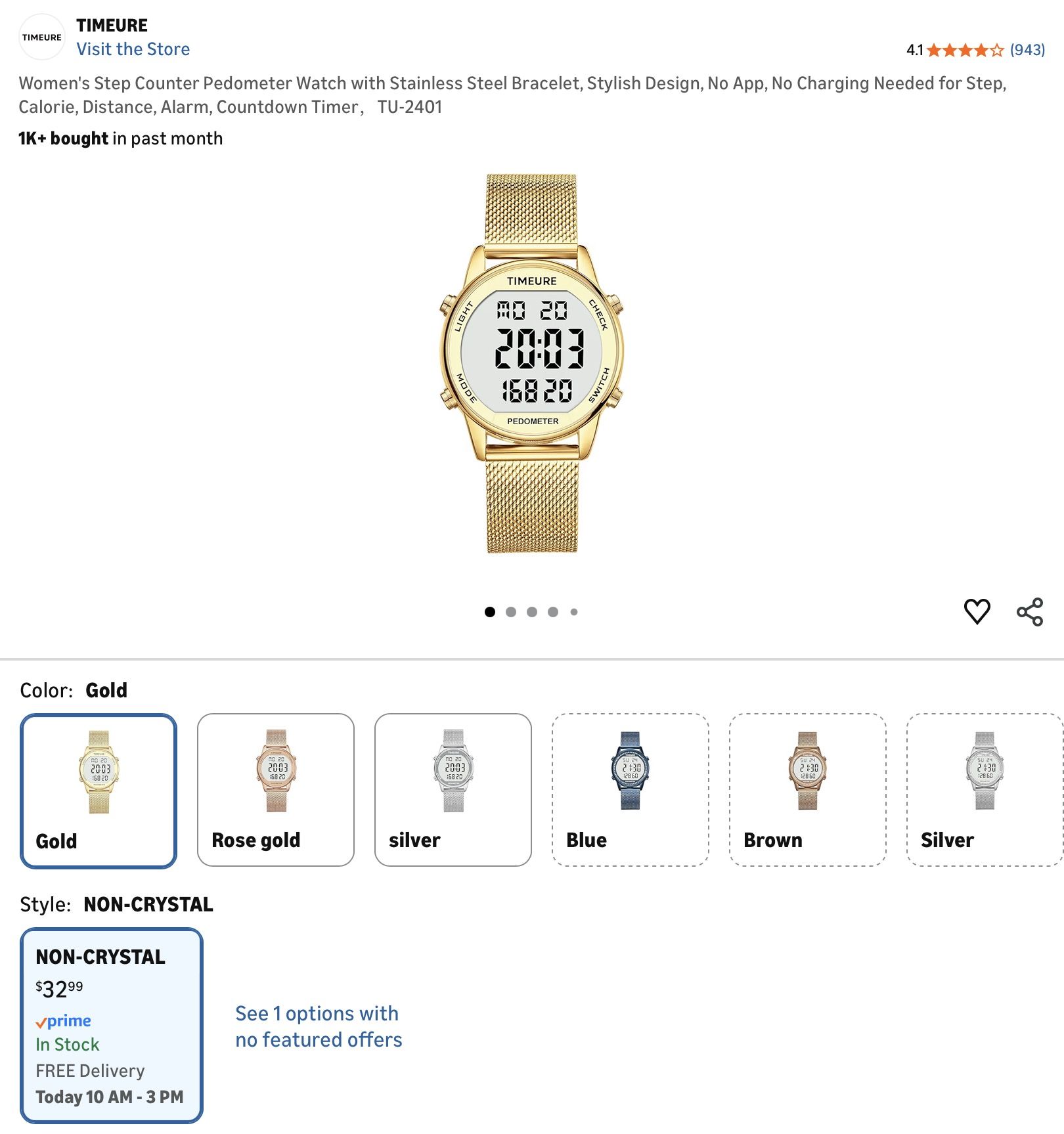1064x1134 pixels.
Task: Click the heart wishlist icon
Action: (x=977, y=611)
